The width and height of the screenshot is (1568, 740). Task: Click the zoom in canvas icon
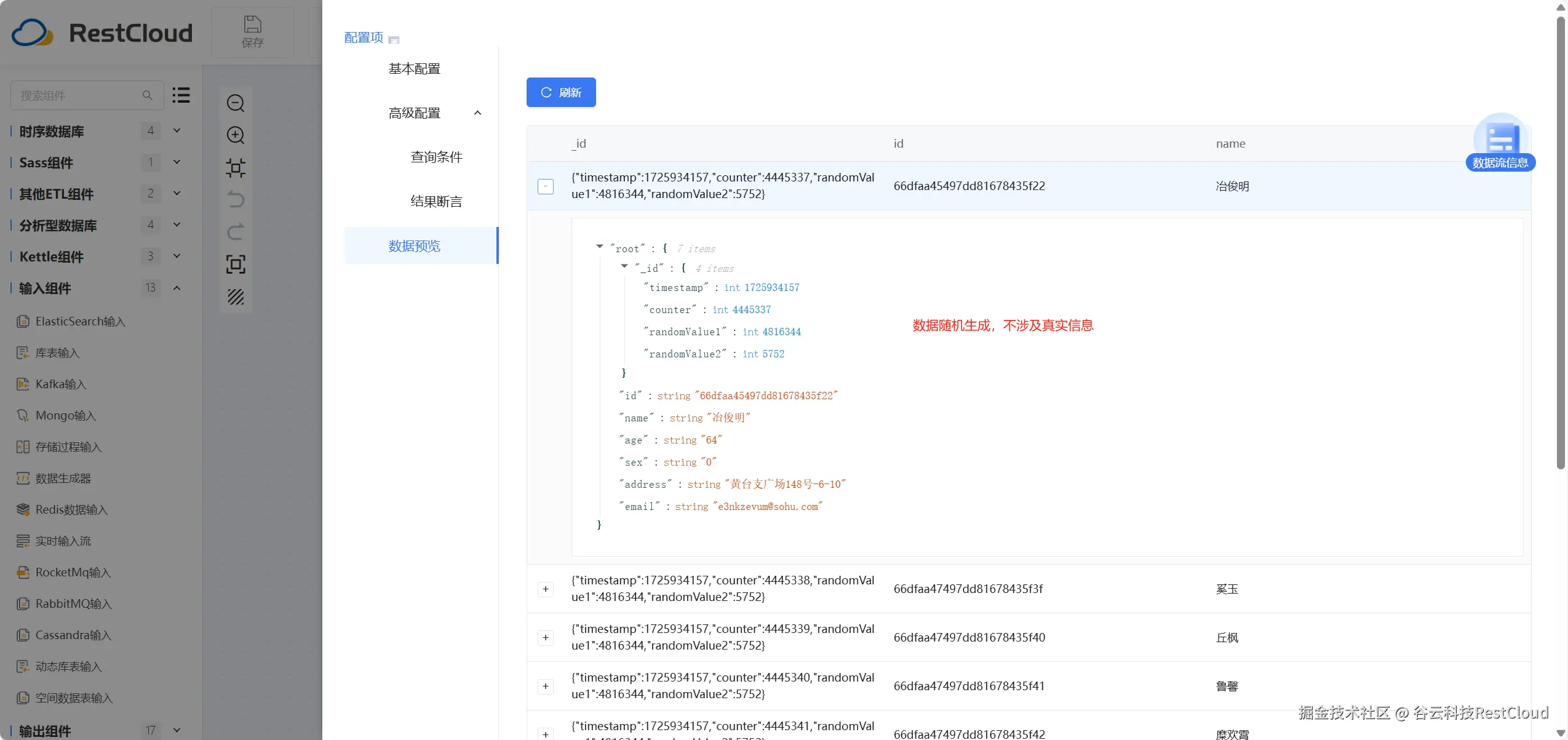(x=236, y=135)
